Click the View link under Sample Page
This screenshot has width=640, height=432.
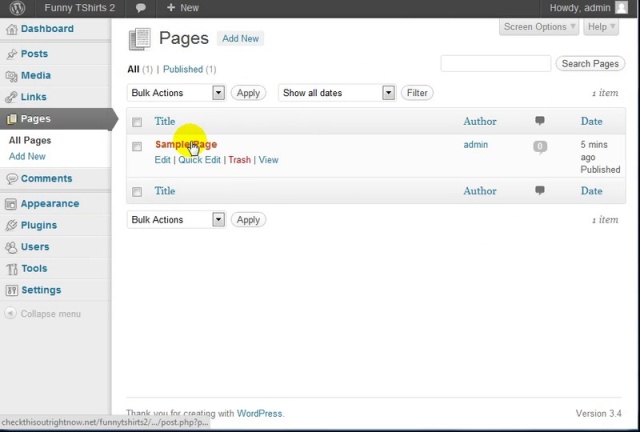click(x=269, y=160)
